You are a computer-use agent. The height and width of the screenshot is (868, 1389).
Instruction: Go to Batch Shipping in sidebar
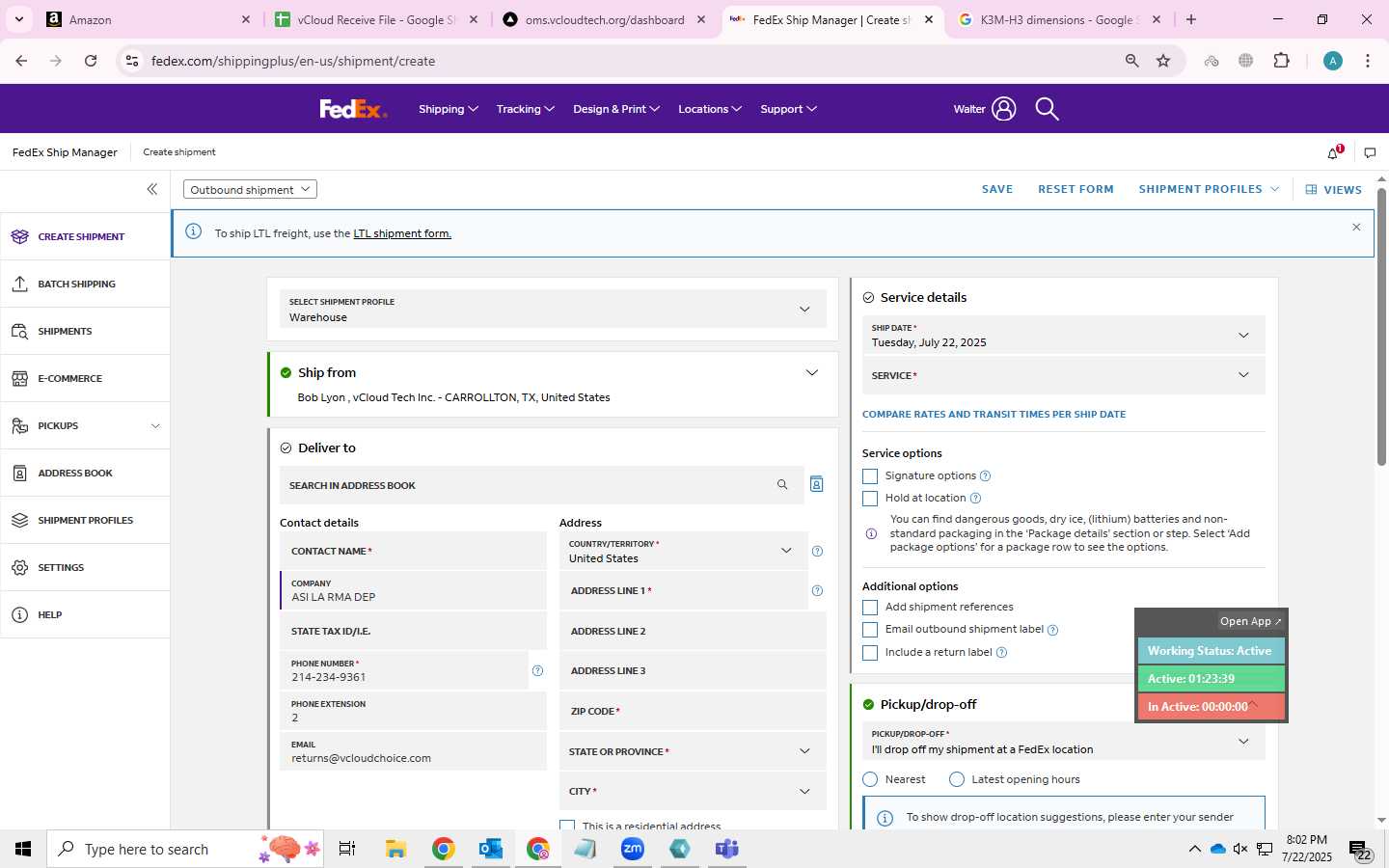85,284
